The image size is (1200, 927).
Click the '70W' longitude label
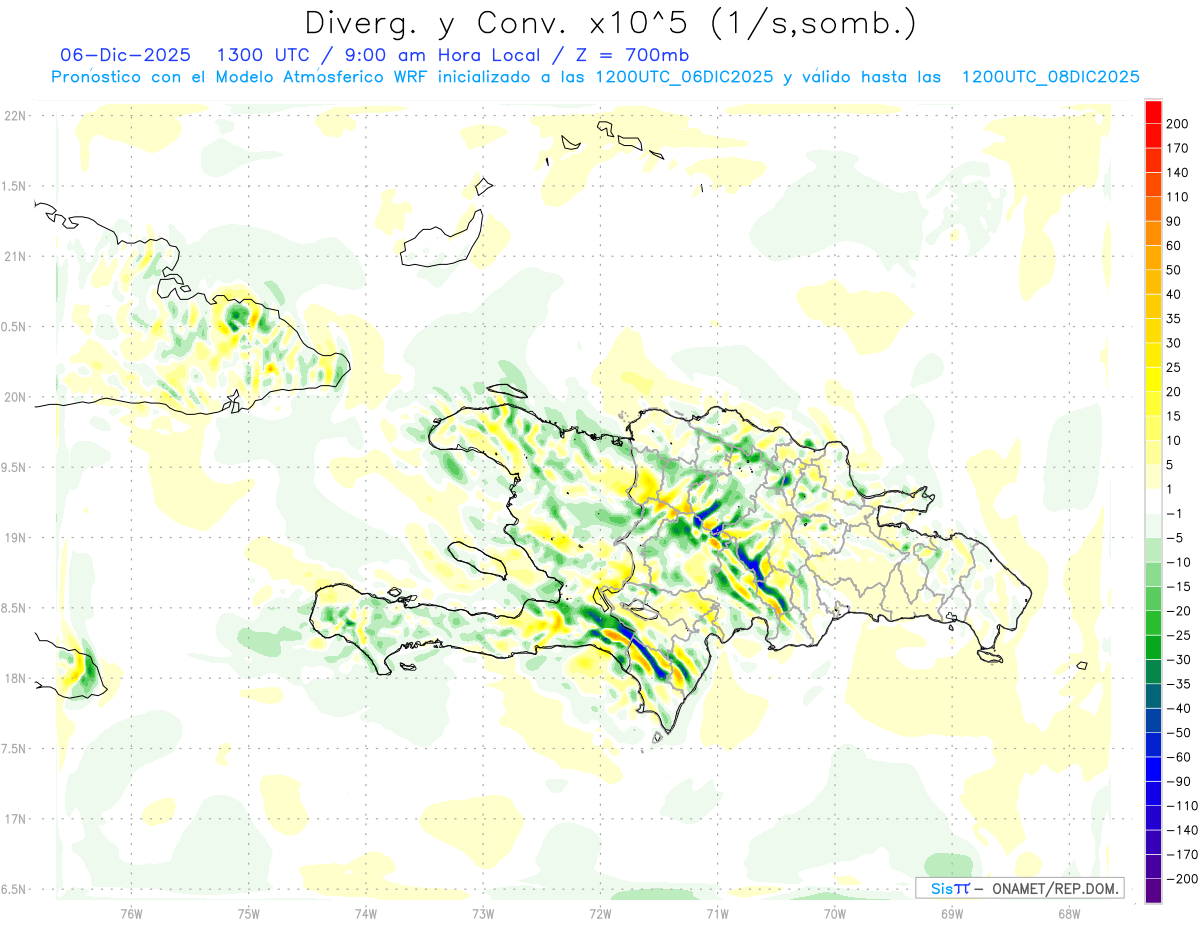(834, 913)
